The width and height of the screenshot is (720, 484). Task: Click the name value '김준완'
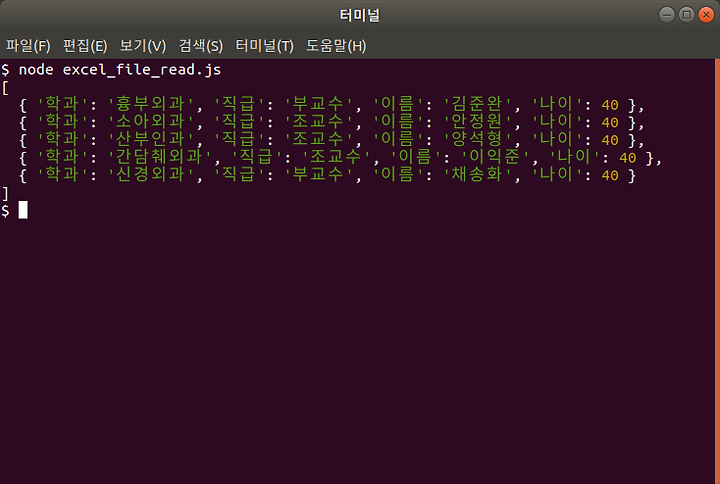click(x=477, y=104)
